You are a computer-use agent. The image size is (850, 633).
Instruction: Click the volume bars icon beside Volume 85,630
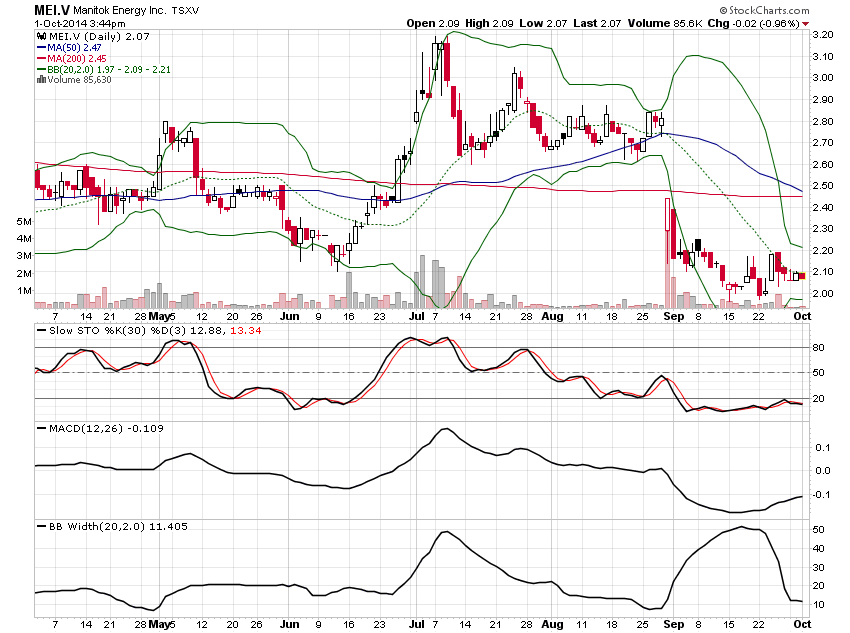(41, 80)
